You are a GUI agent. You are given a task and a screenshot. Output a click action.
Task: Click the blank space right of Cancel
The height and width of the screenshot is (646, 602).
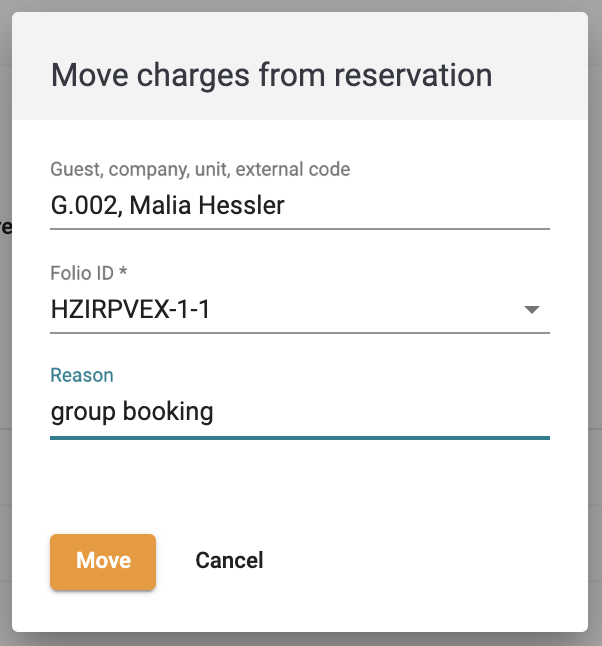coord(412,562)
